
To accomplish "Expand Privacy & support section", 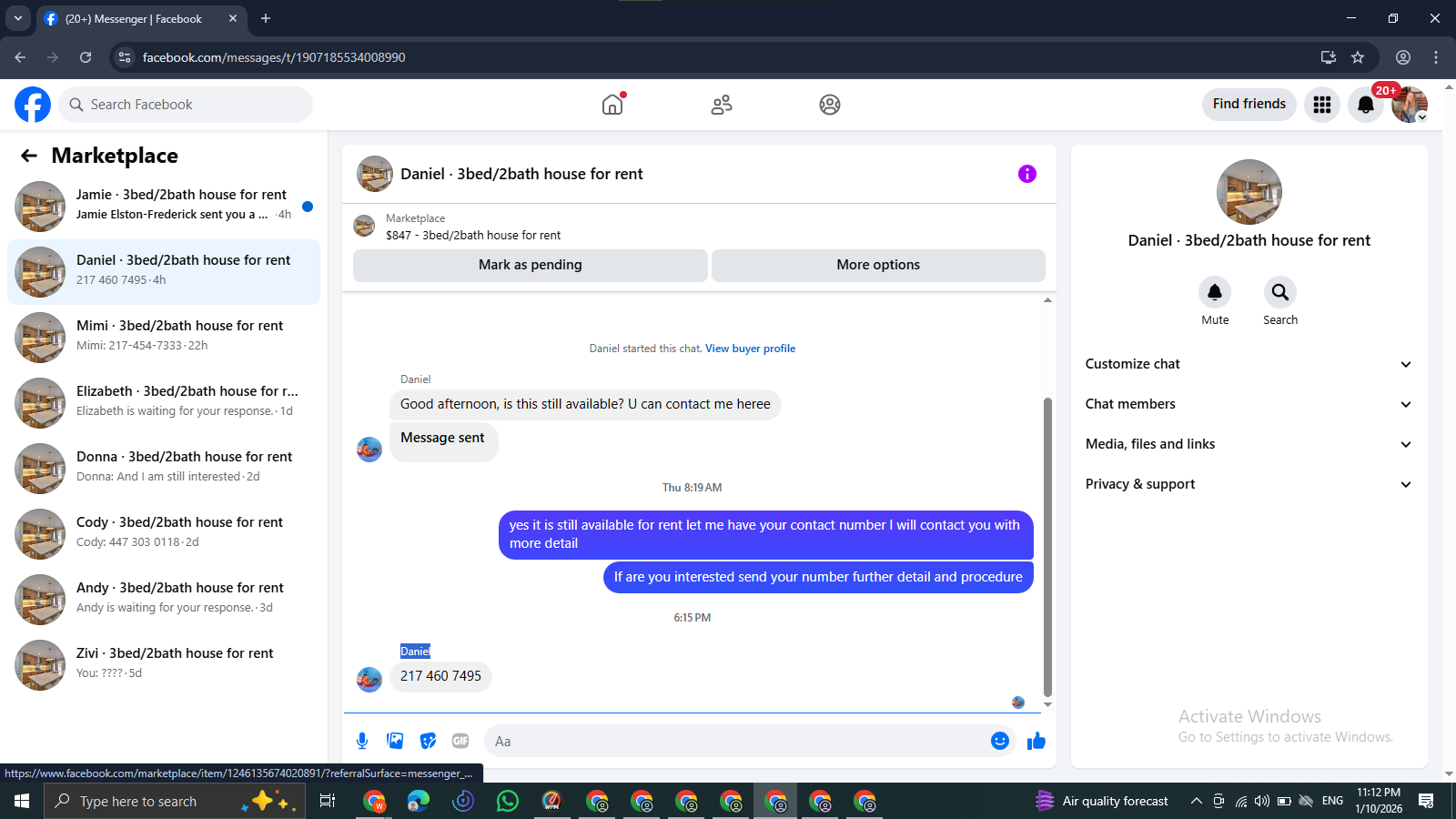I will [1249, 484].
